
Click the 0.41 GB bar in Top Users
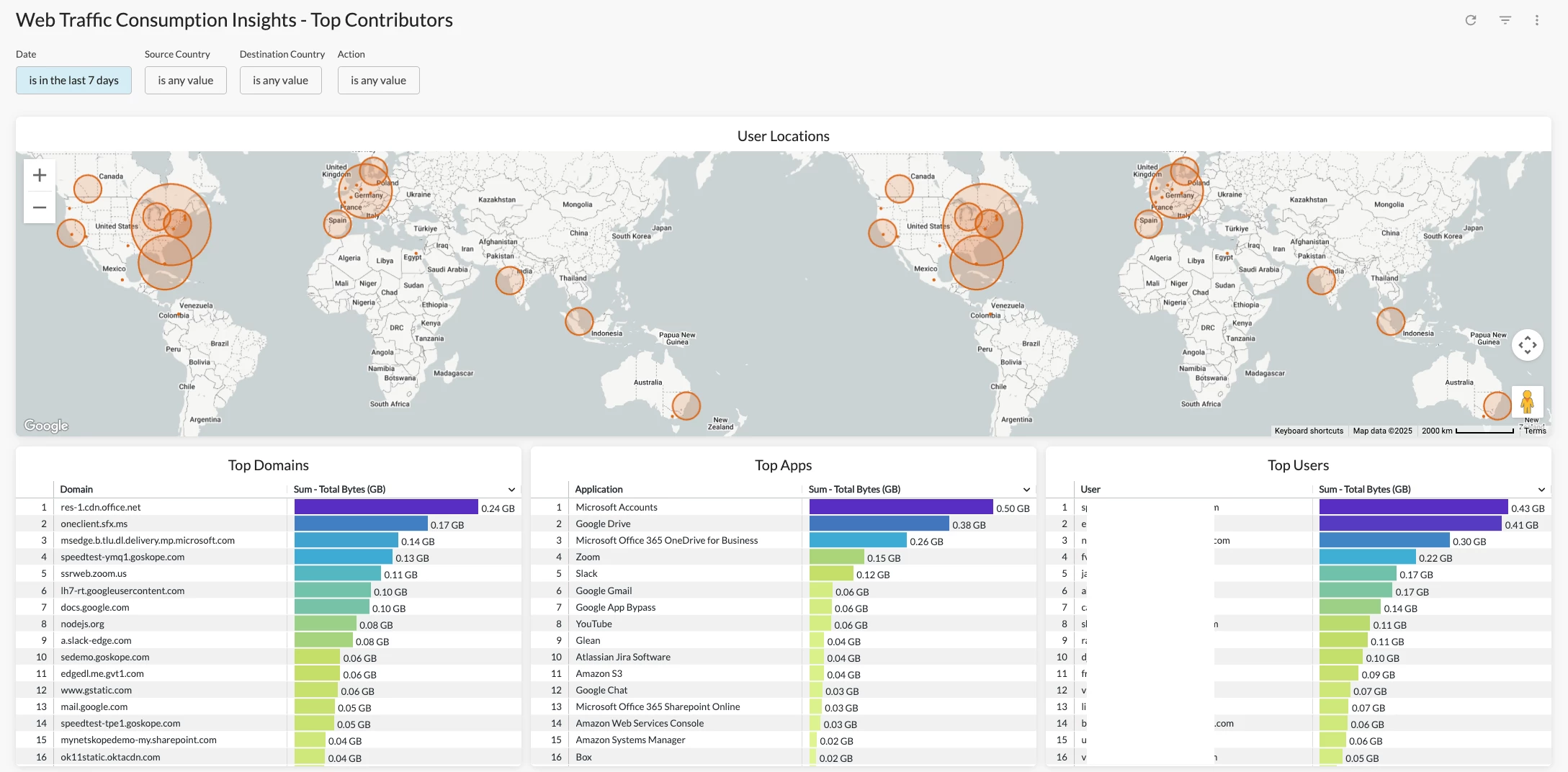(1410, 524)
